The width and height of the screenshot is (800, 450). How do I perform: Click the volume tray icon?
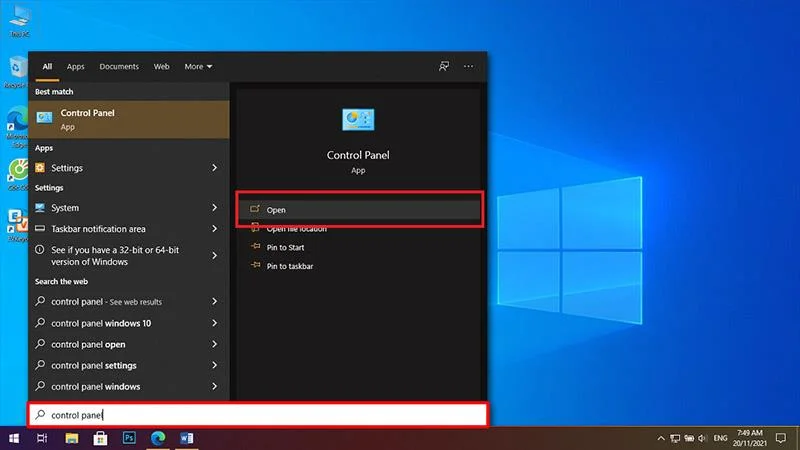pyautogui.click(x=702, y=438)
